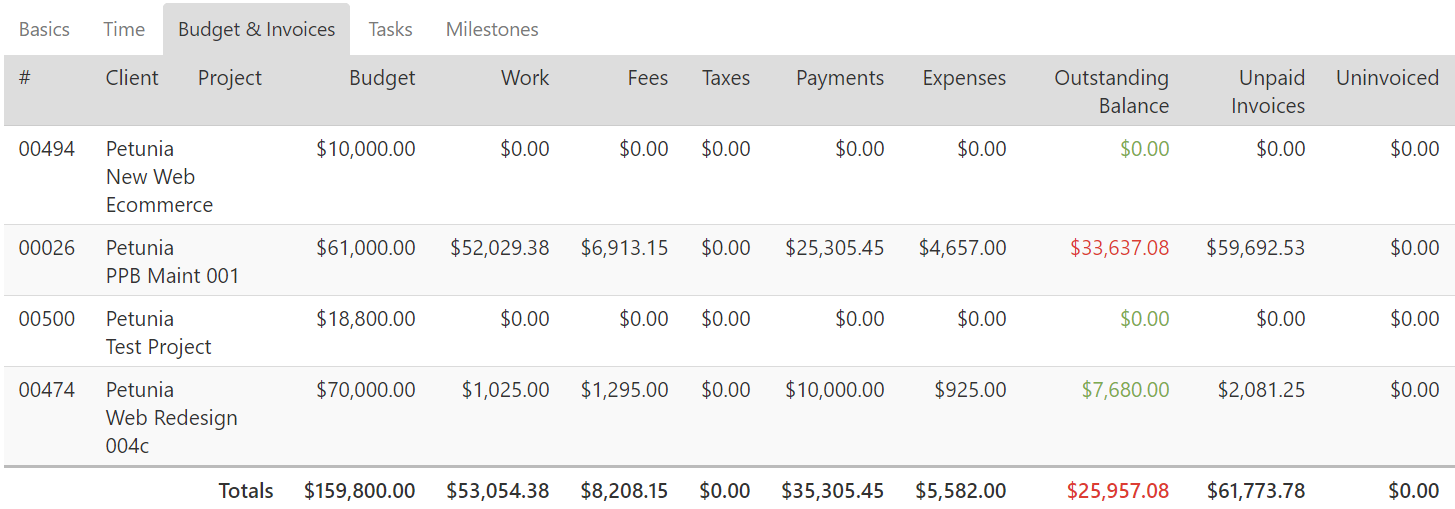Click the Payments column header
Viewport: 1455px width, 509px height.
click(x=840, y=78)
